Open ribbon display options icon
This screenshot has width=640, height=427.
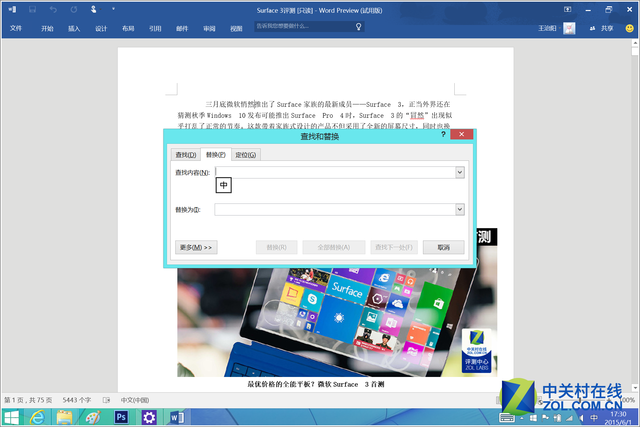tap(567, 9)
